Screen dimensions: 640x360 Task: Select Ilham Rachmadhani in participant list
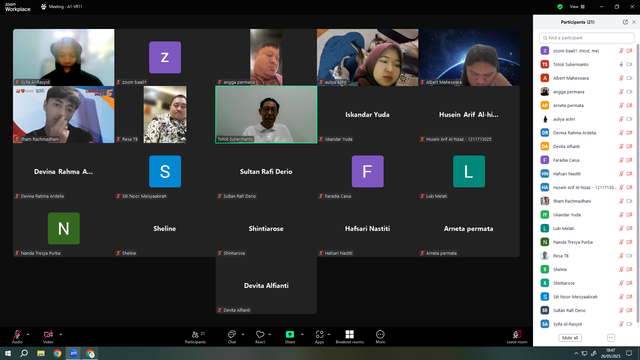coord(587,201)
